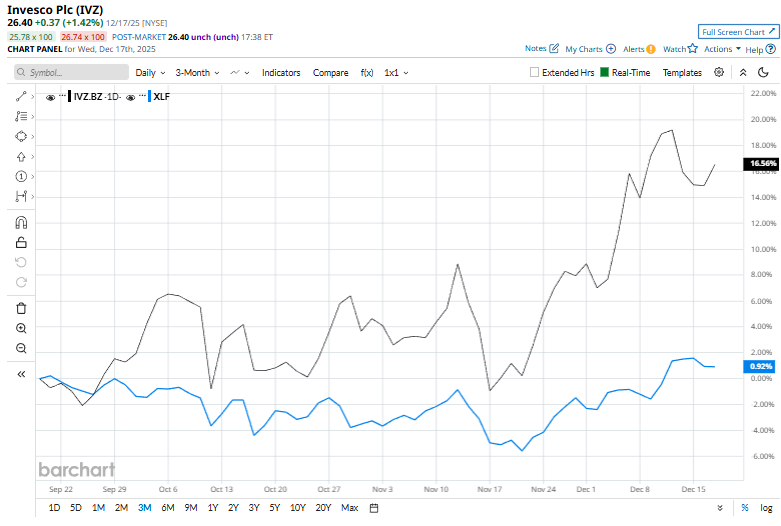Click the Notes edit icon

(x=554, y=48)
